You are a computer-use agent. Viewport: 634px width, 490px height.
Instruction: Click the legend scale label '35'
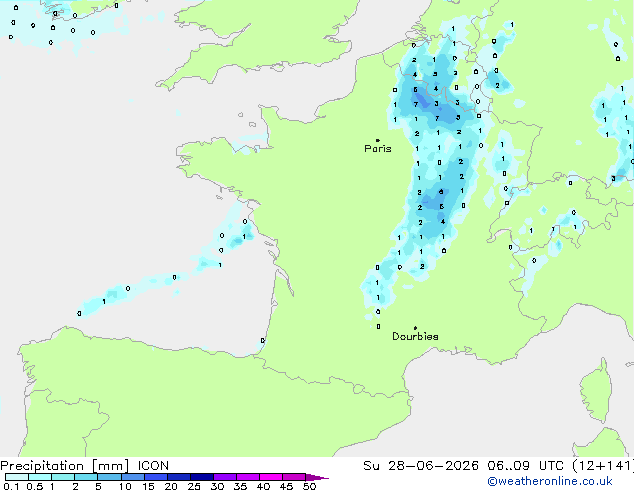pos(240,486)
